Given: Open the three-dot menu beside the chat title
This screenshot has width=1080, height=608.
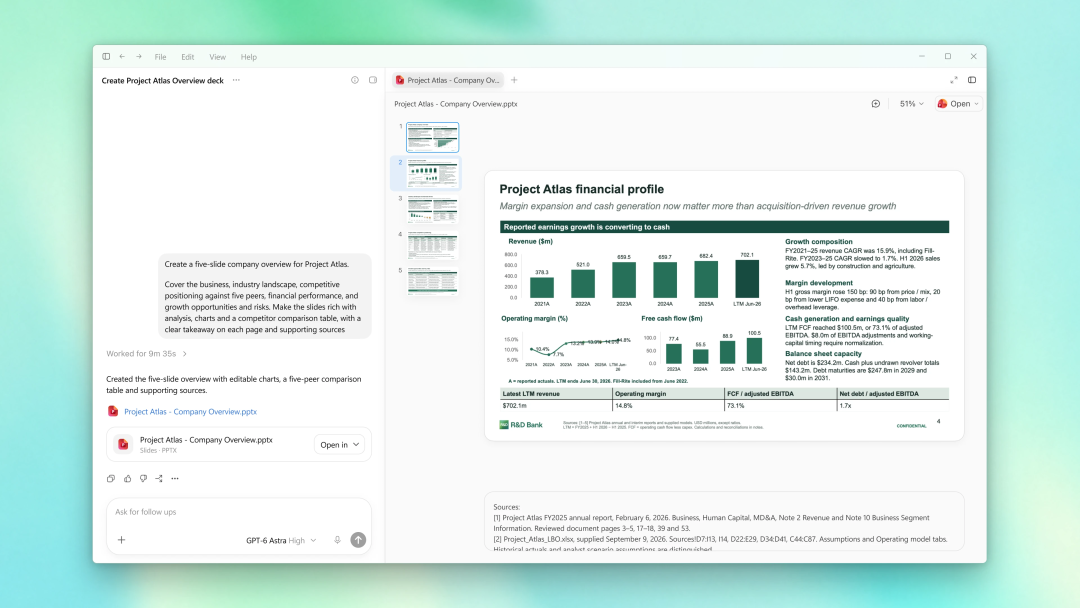Looking at the screenshot, I should 236,80.
